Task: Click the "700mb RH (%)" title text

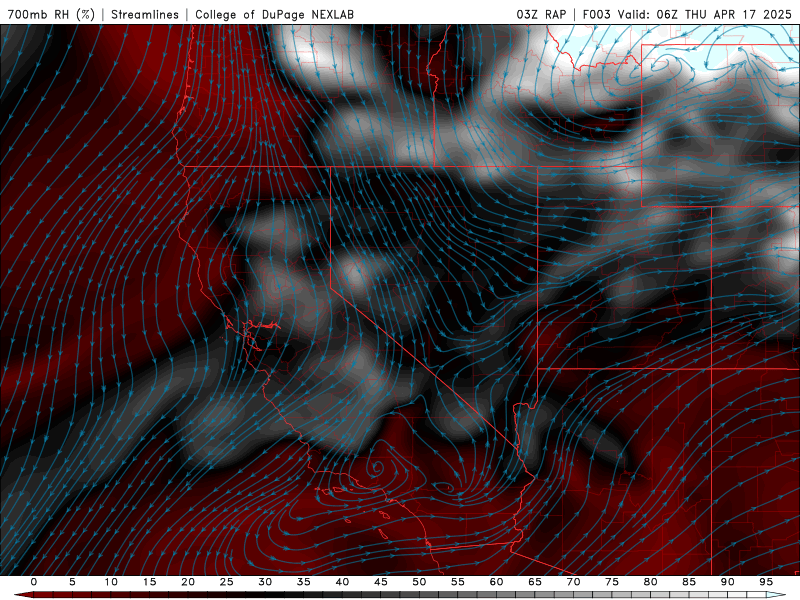Action: (51, 14)
